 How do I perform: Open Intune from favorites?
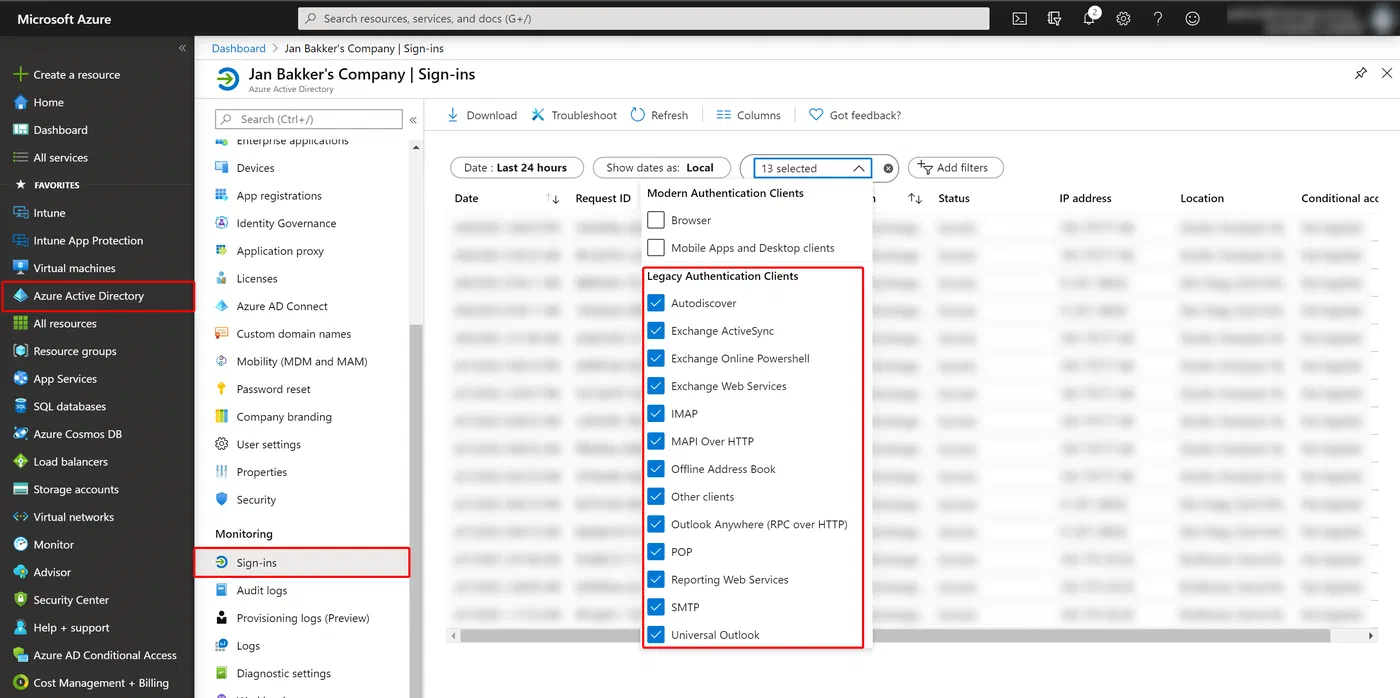(49, 213)
